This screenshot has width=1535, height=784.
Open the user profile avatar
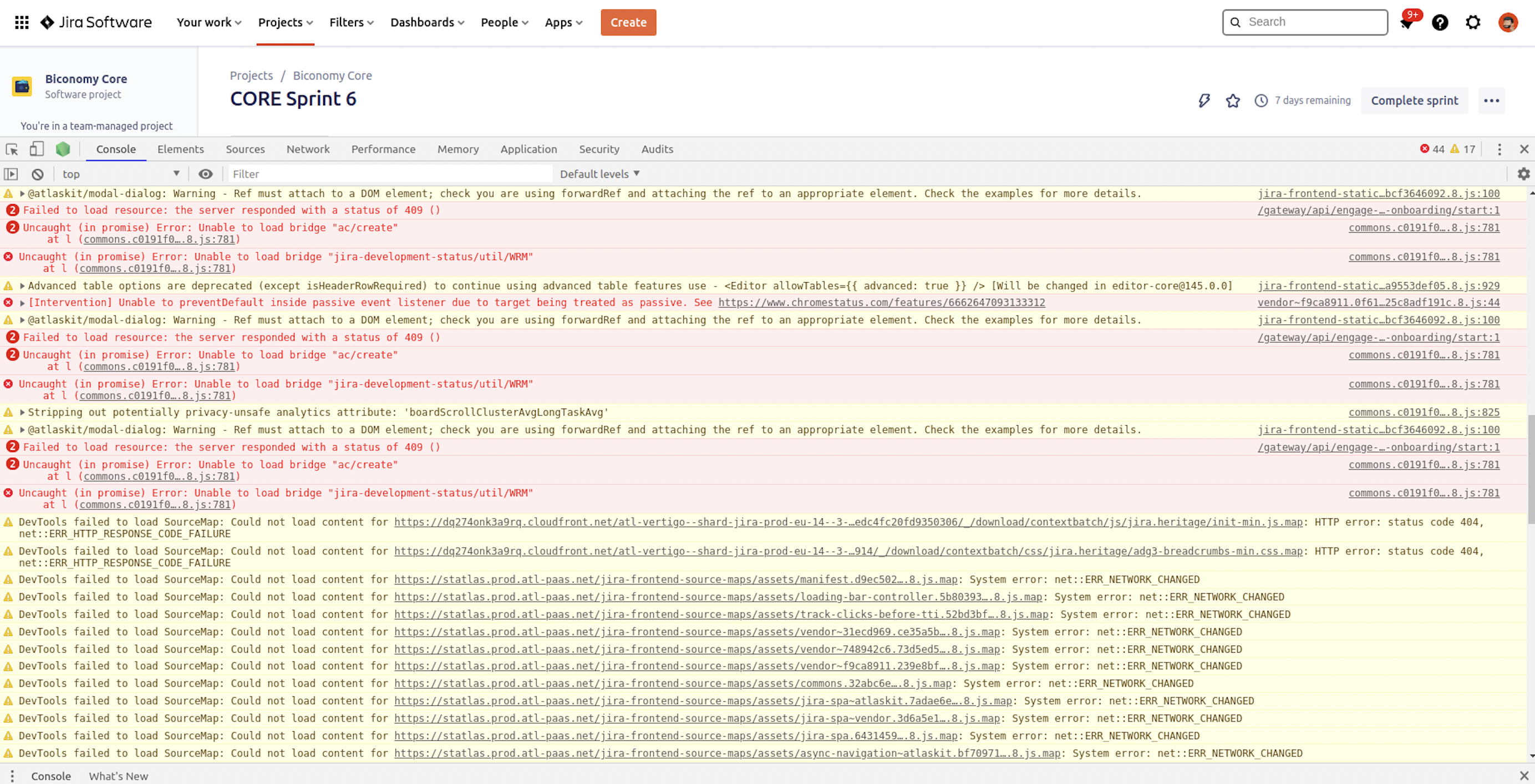click(1508, 23)
